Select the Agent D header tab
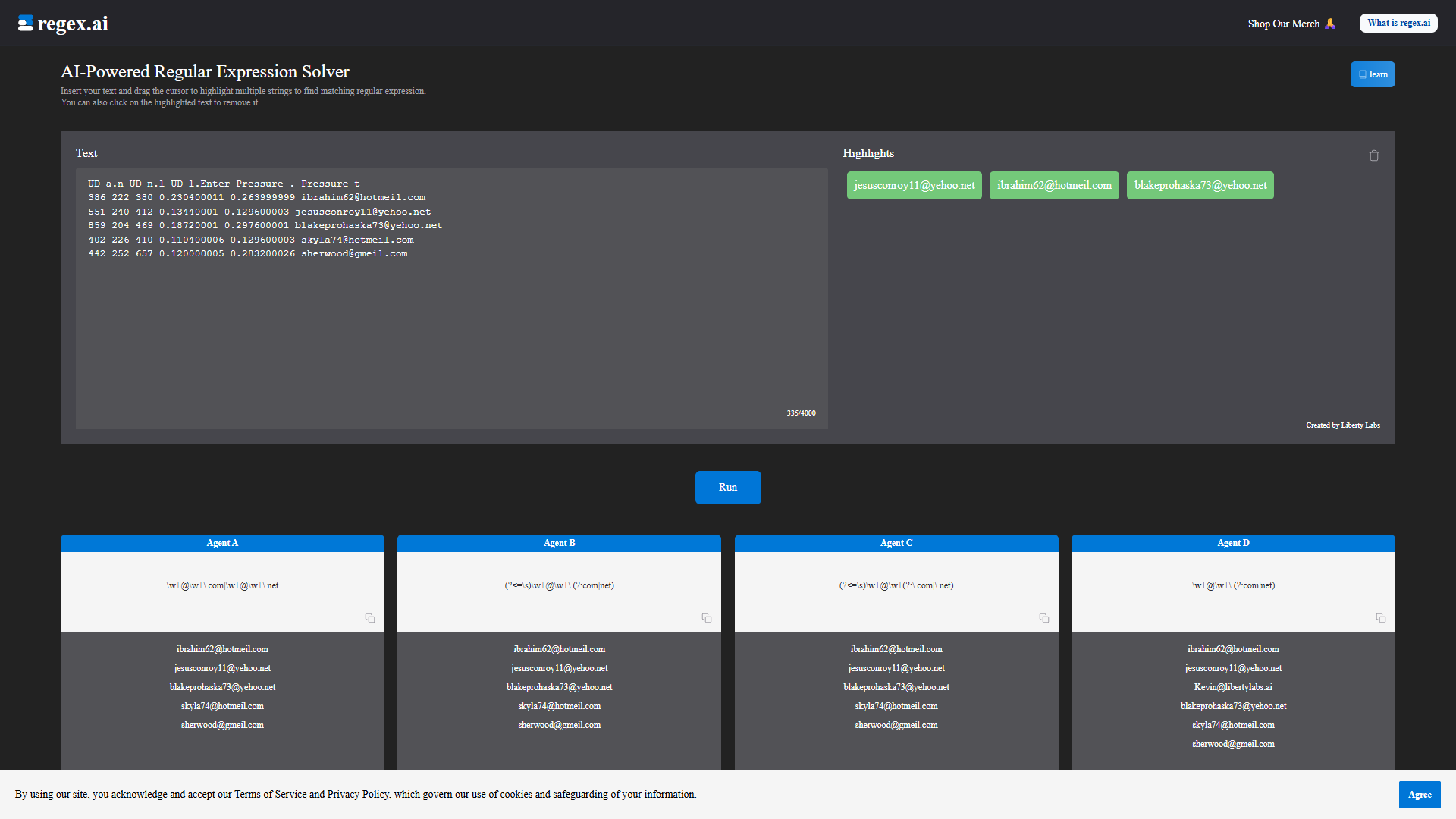 point(1233,543)
